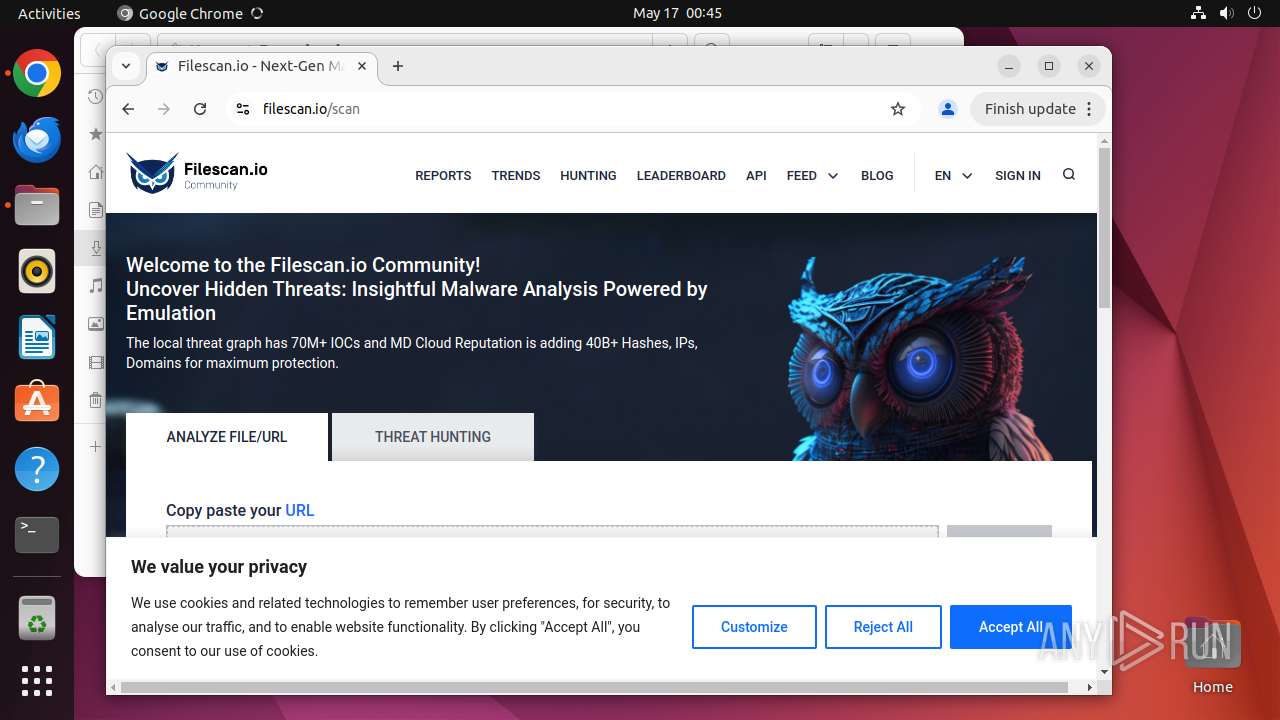
Task: Click the Chrome forward arrow
Action: coord(164,109)
